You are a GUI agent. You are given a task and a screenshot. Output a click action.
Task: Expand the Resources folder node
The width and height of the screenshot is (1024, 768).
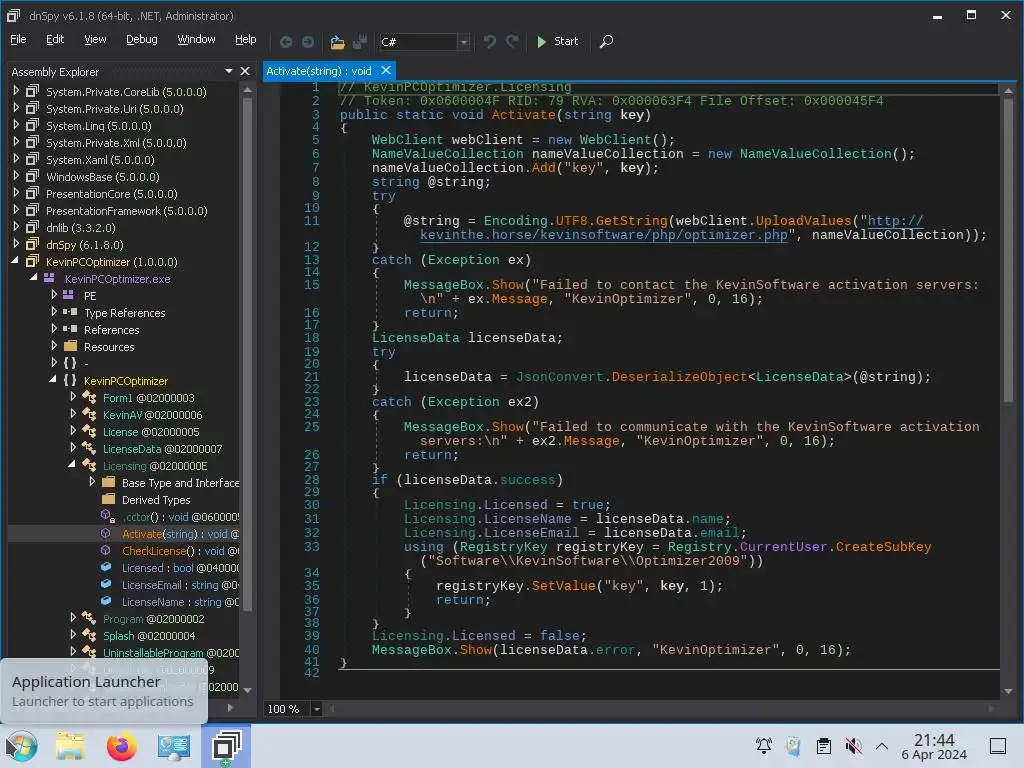point(54,345)
